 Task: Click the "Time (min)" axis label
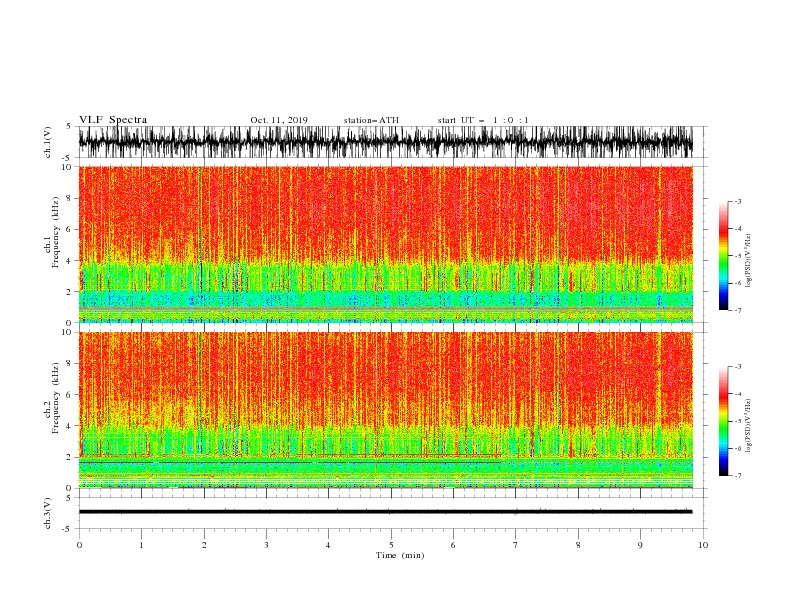[x=400, y=555]
